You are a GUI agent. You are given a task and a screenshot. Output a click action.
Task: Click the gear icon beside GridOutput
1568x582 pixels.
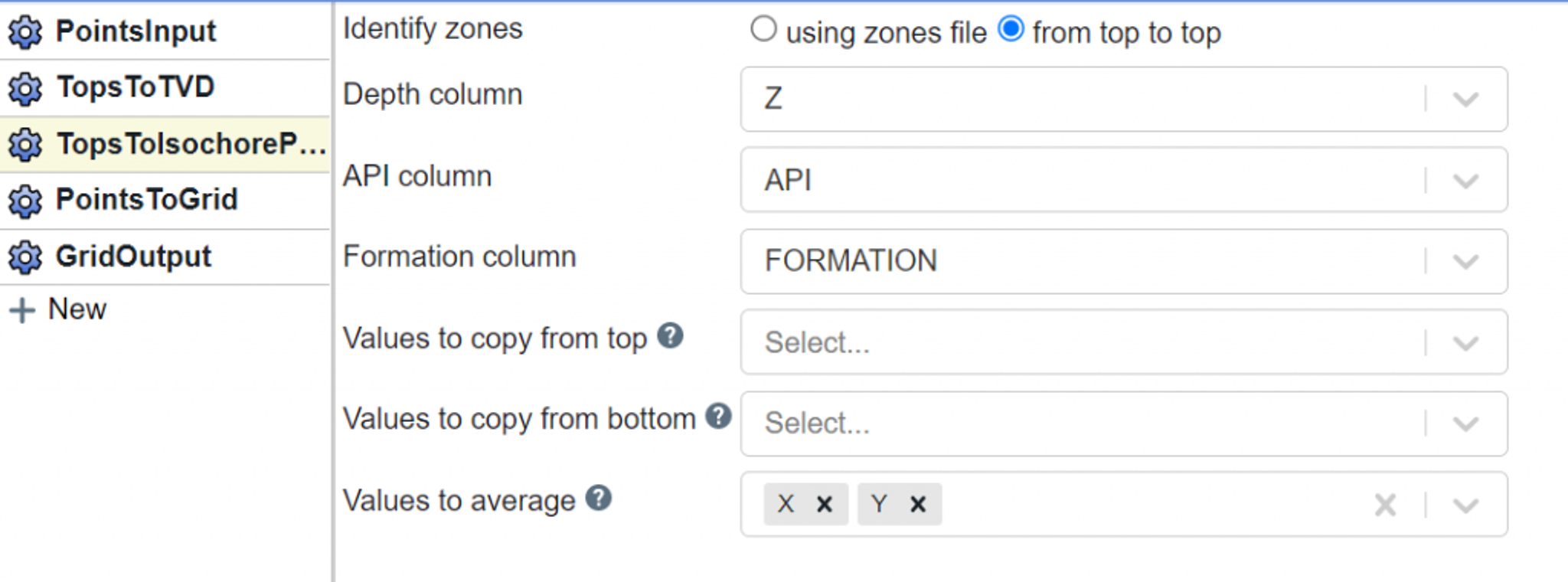25,257
